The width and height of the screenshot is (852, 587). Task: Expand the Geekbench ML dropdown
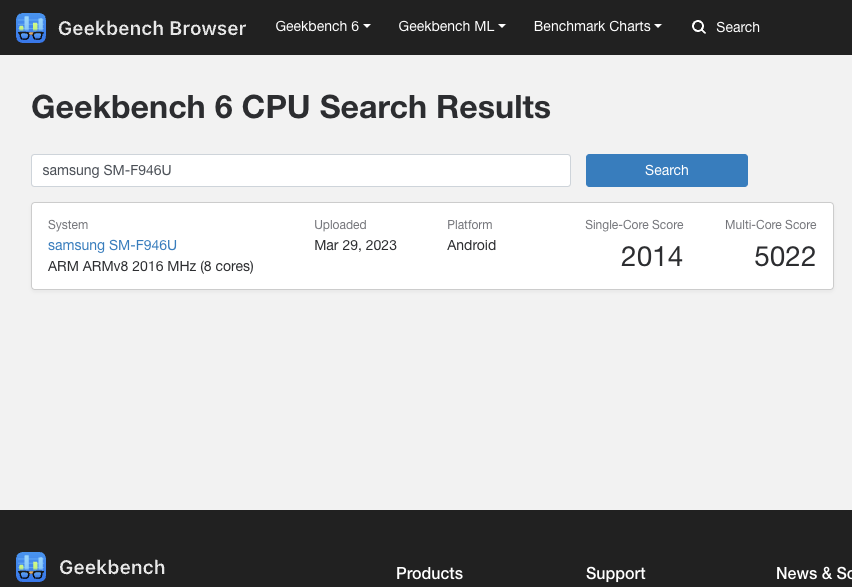point(451,27)
